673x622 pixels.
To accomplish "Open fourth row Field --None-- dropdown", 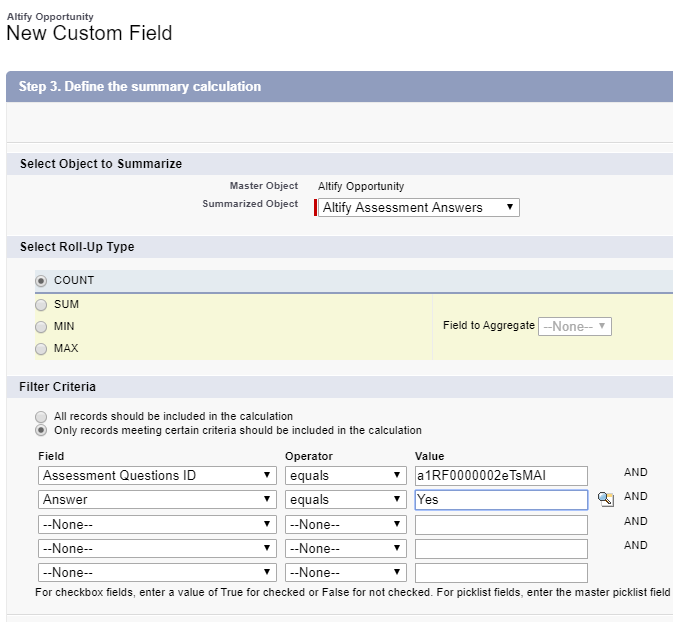I will [157, 549].
